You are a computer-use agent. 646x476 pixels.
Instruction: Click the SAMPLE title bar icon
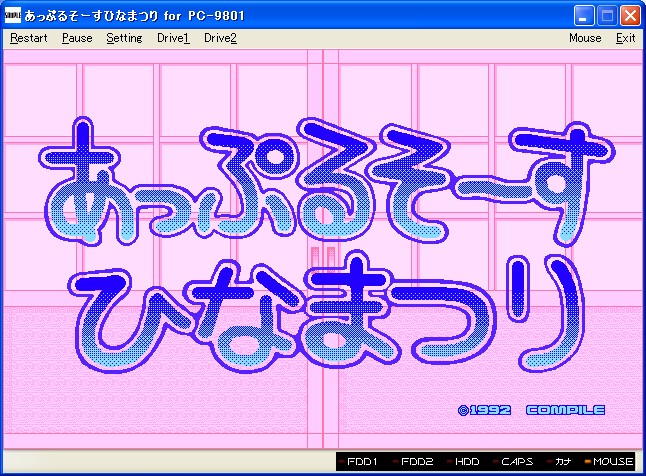12,16
